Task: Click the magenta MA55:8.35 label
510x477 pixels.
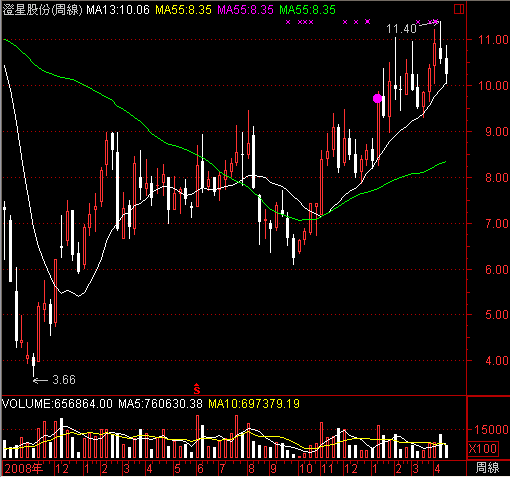Action: (245, 10)
